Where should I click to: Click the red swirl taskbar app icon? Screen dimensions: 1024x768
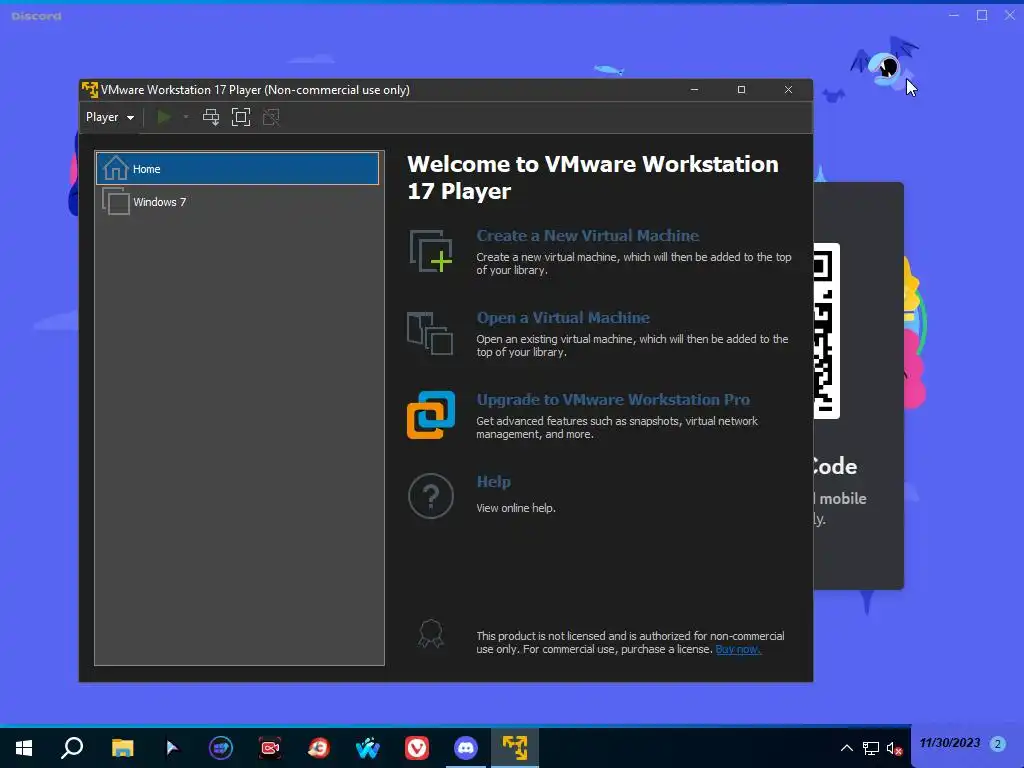click(x=319, y=748)
